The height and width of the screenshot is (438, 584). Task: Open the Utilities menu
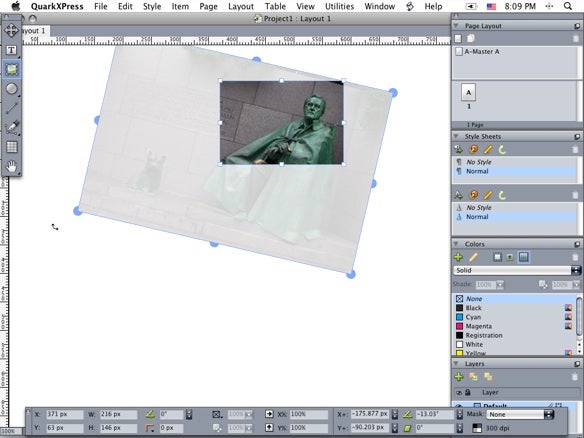[339, 6]
